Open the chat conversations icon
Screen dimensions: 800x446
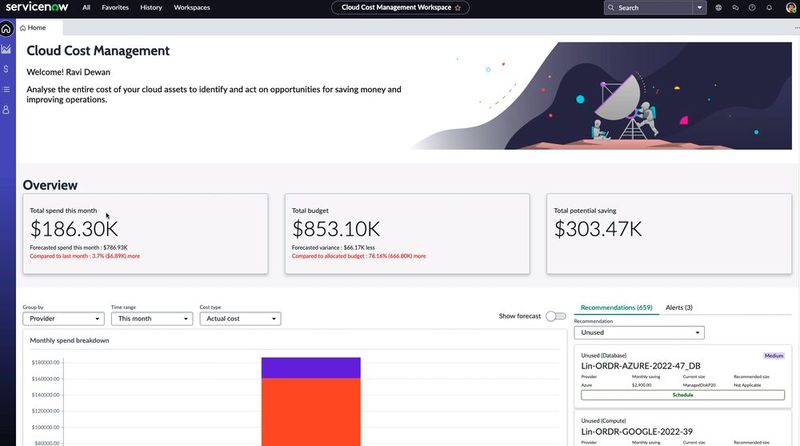point(735,8)
